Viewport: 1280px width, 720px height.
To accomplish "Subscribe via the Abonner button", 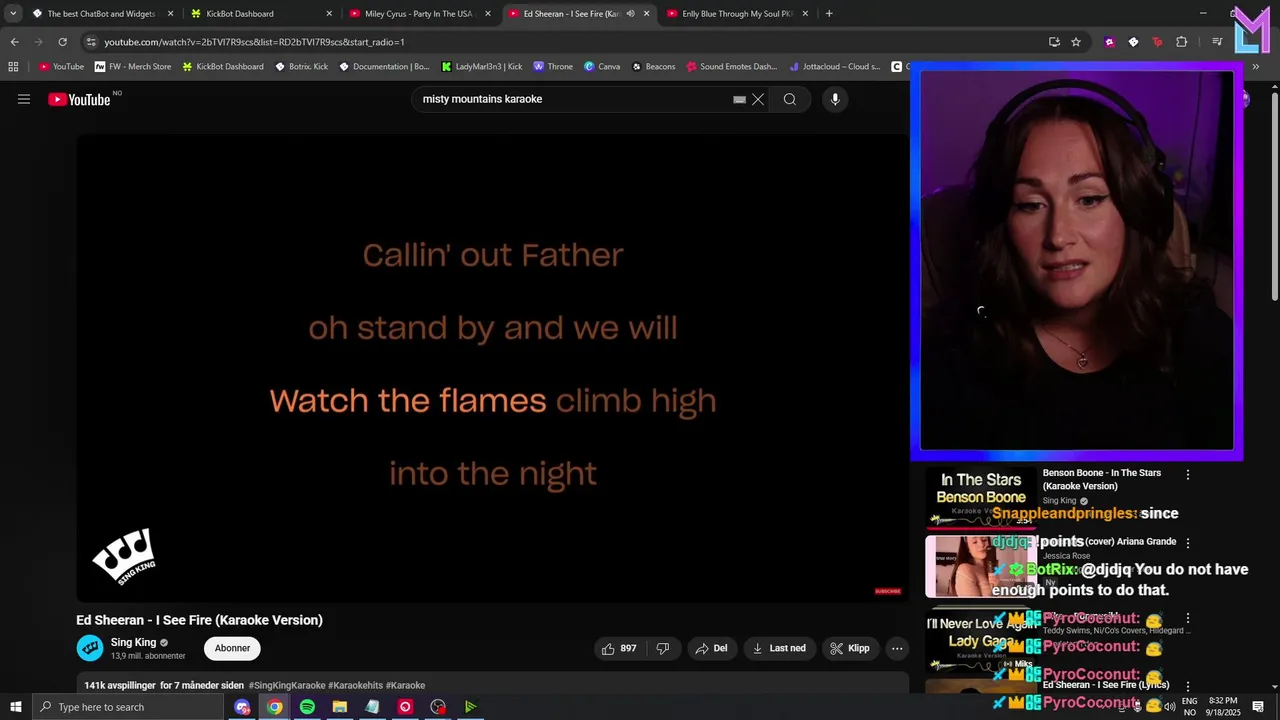I will [232, 648].
